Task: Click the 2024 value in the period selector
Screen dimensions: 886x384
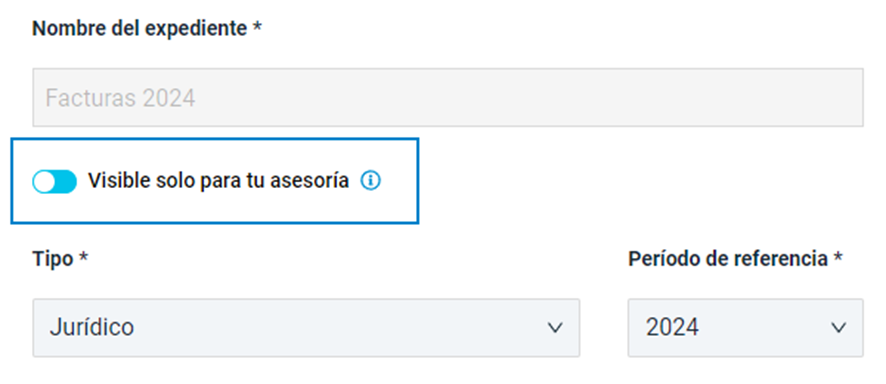Action: tap(672, 328)
